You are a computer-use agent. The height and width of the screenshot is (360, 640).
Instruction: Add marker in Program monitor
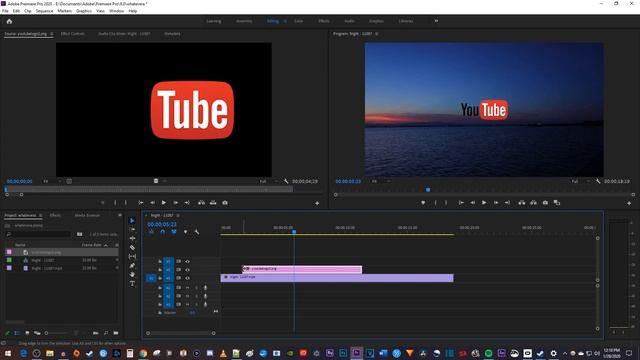[423, 202]
